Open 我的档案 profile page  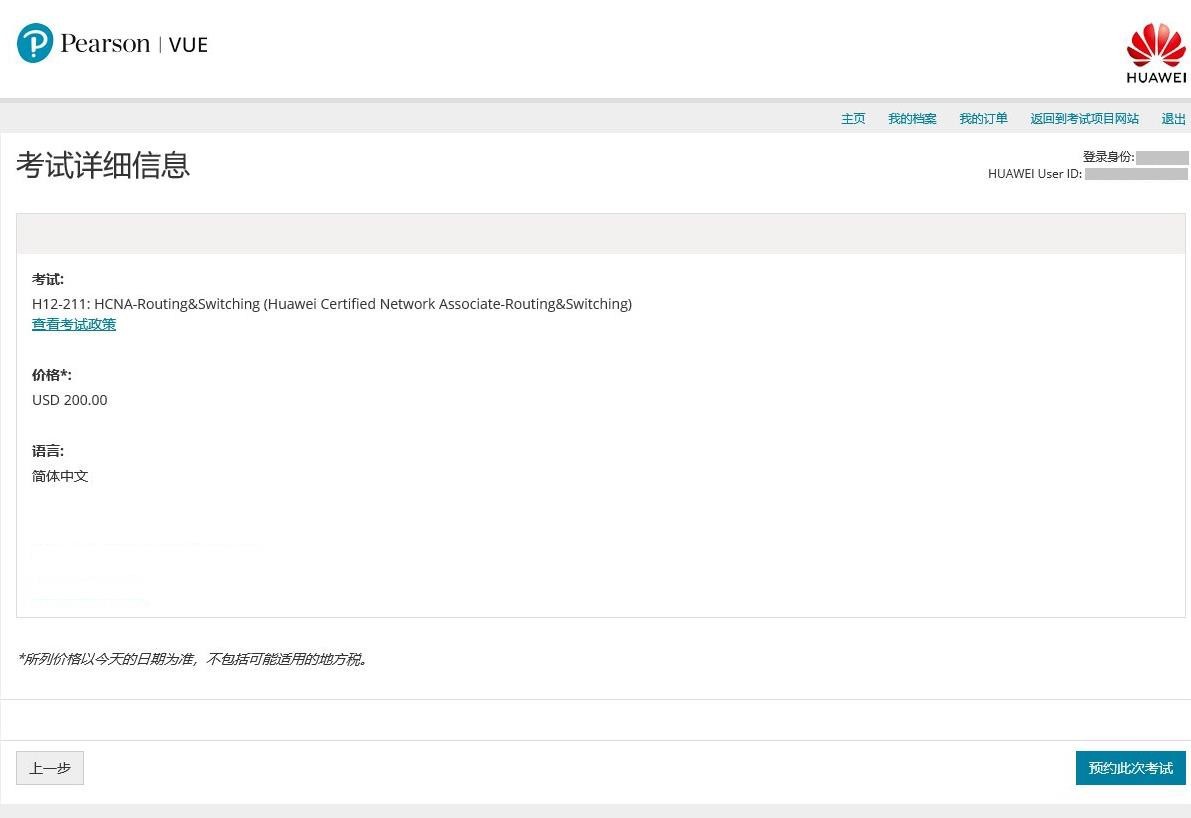(912, 118)
